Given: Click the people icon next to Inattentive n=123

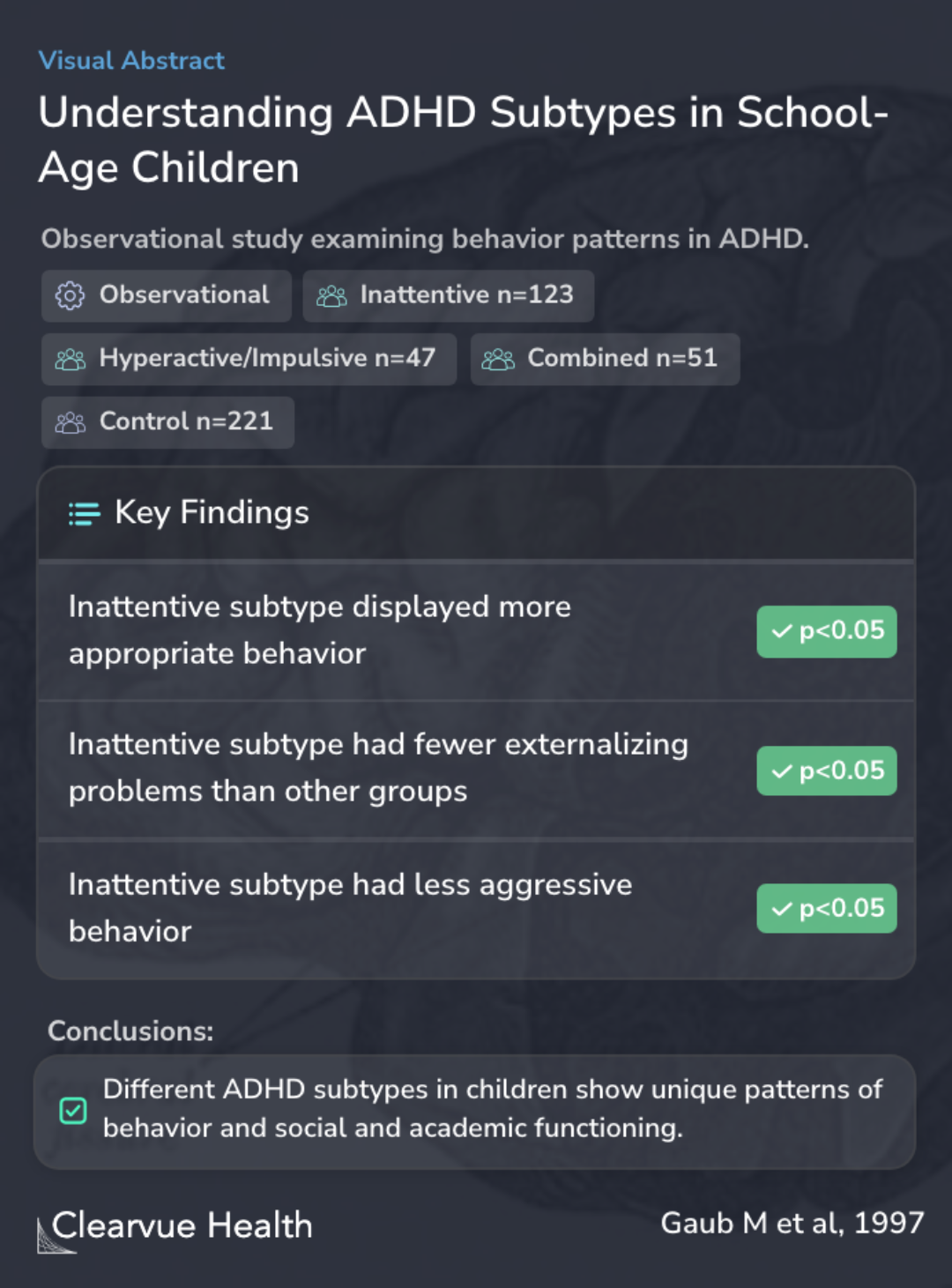Looking at the screenshot, I should pyautogui.click(x=331, y=296).
